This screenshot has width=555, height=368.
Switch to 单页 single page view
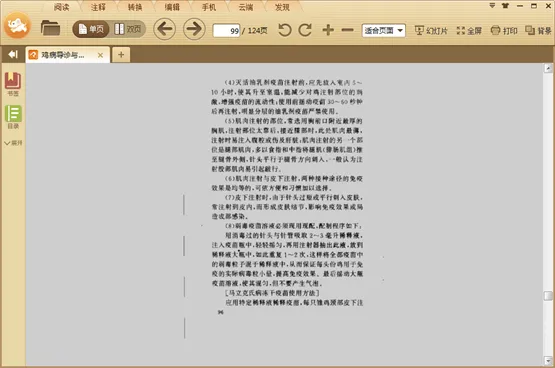[91, 29]
